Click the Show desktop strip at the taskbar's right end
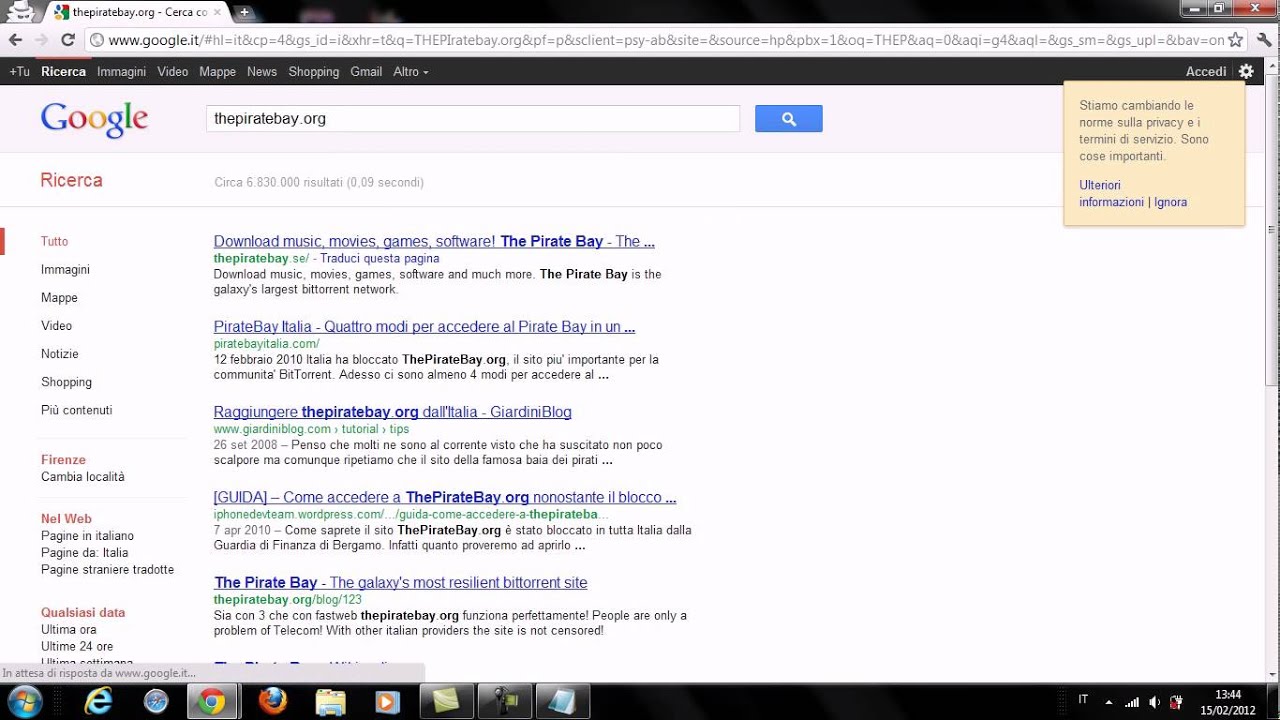This screenshot has width=1280, height=720. pyautogui.click(x=1273, y=702)
